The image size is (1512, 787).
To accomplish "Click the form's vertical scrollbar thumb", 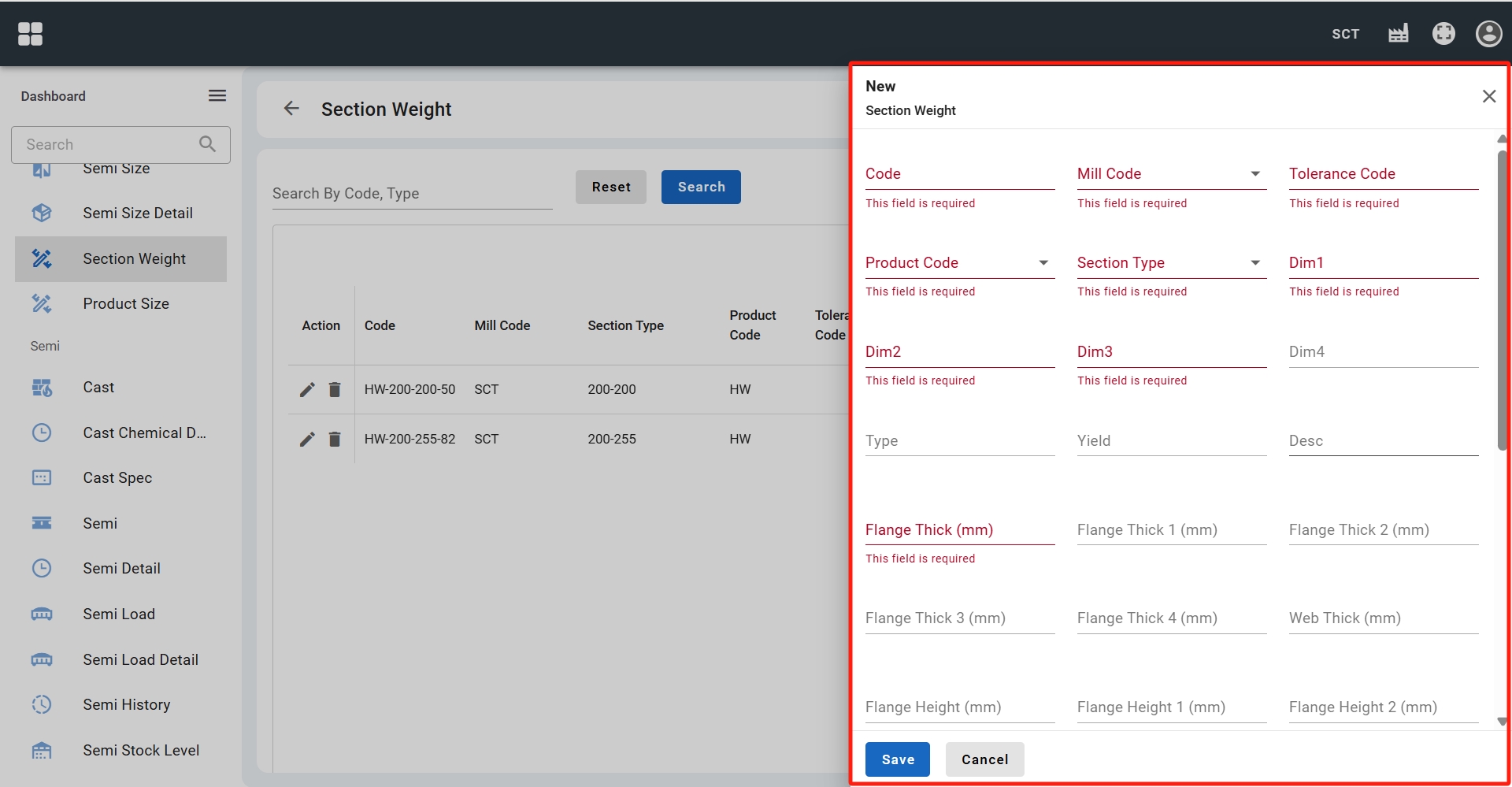I will coord(1502,299).
